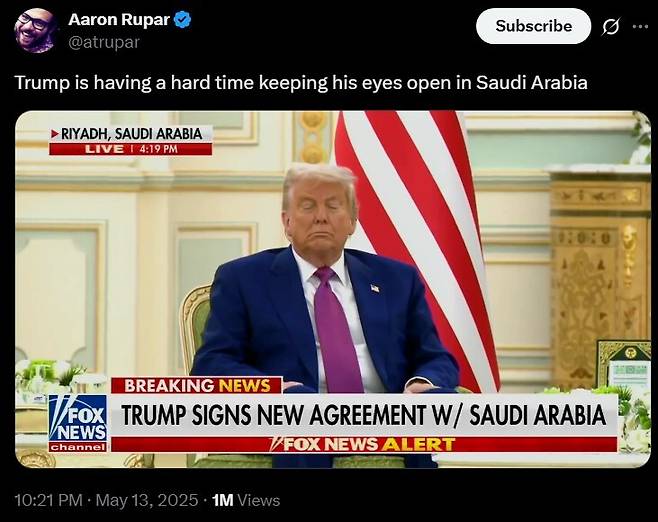Play the embedded video by clicking the purple tie
This screenshot has width=658, height=522.
[337, 329]
